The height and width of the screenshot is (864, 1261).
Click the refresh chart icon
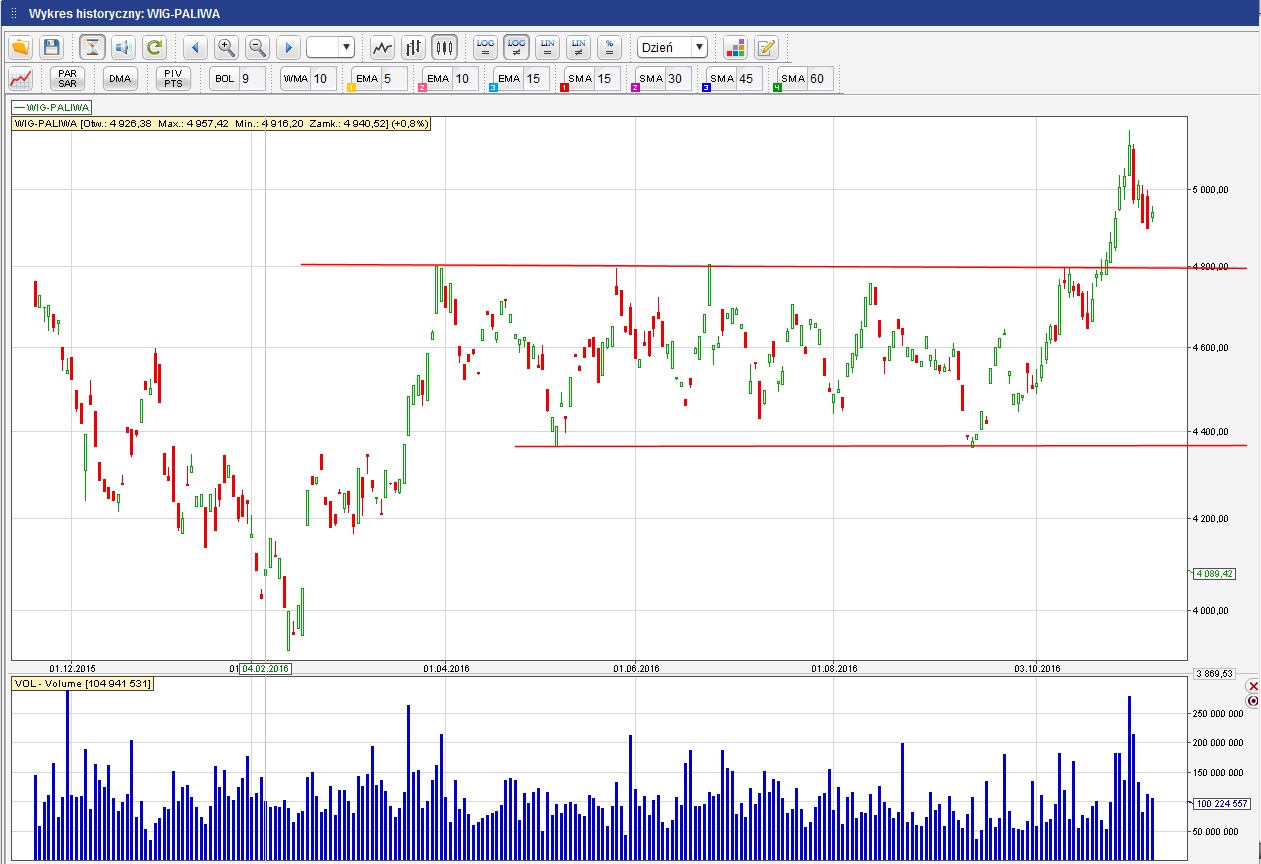tap(154, 47)
